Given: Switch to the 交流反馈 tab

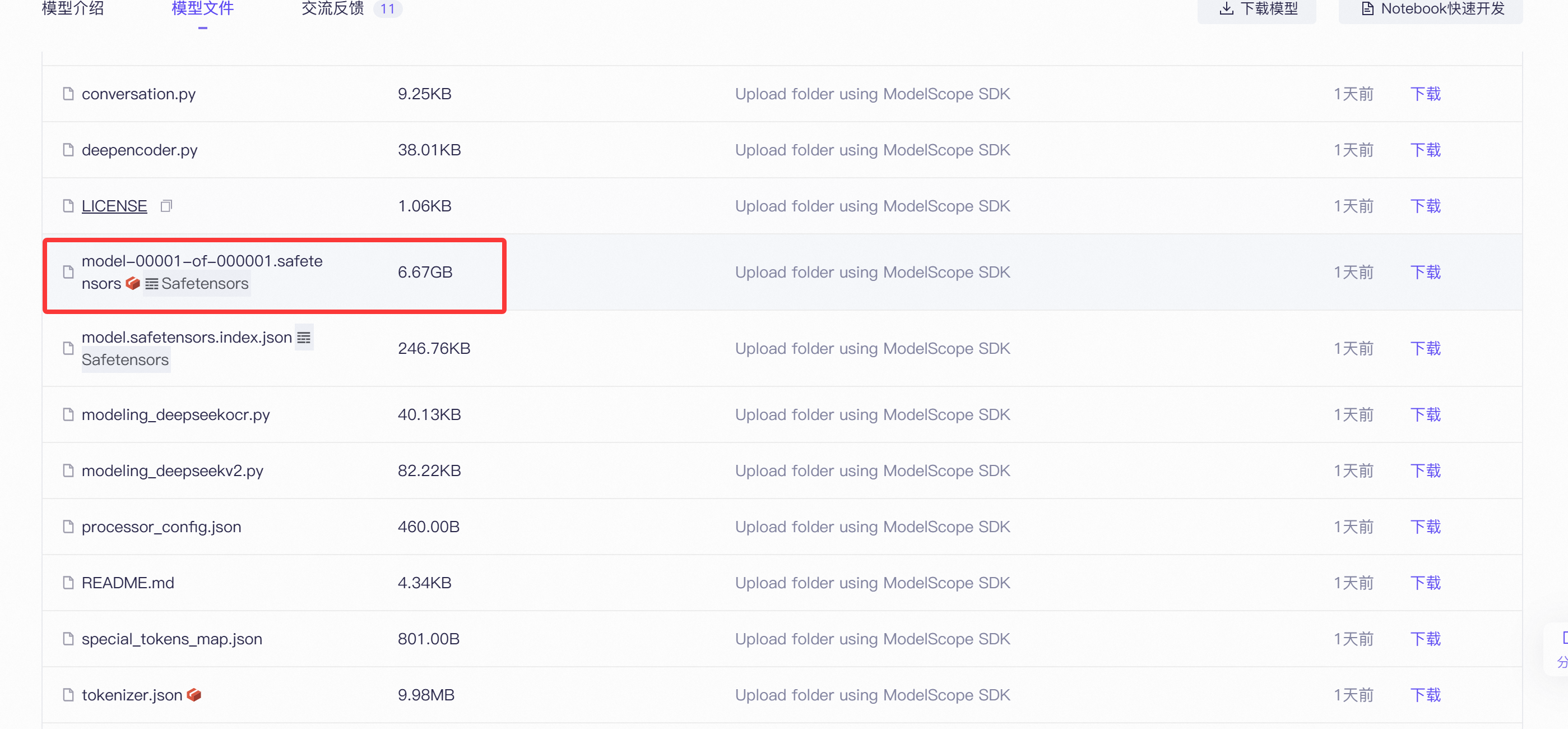Looking at the screenshot, I should point(333,8).
